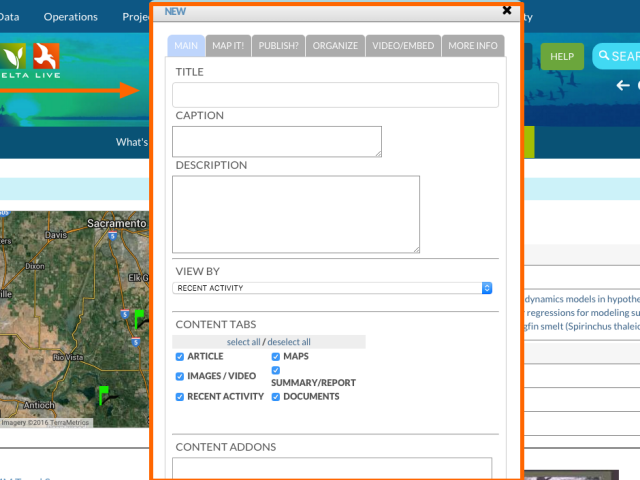Select the MORE INFO tab
Screen dimensions: 640x480
pos(473,46)
